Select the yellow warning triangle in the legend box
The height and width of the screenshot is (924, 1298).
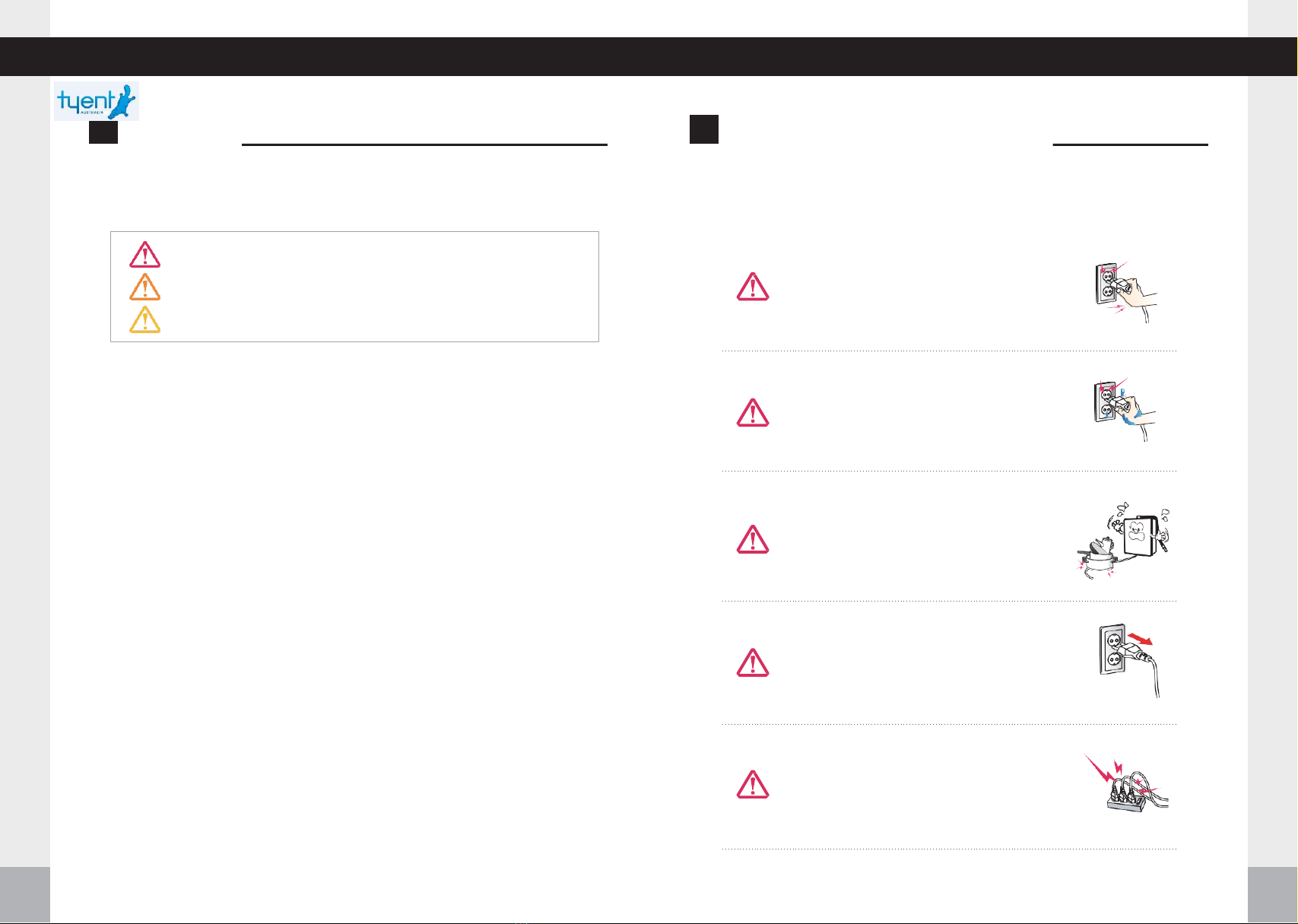144,320
